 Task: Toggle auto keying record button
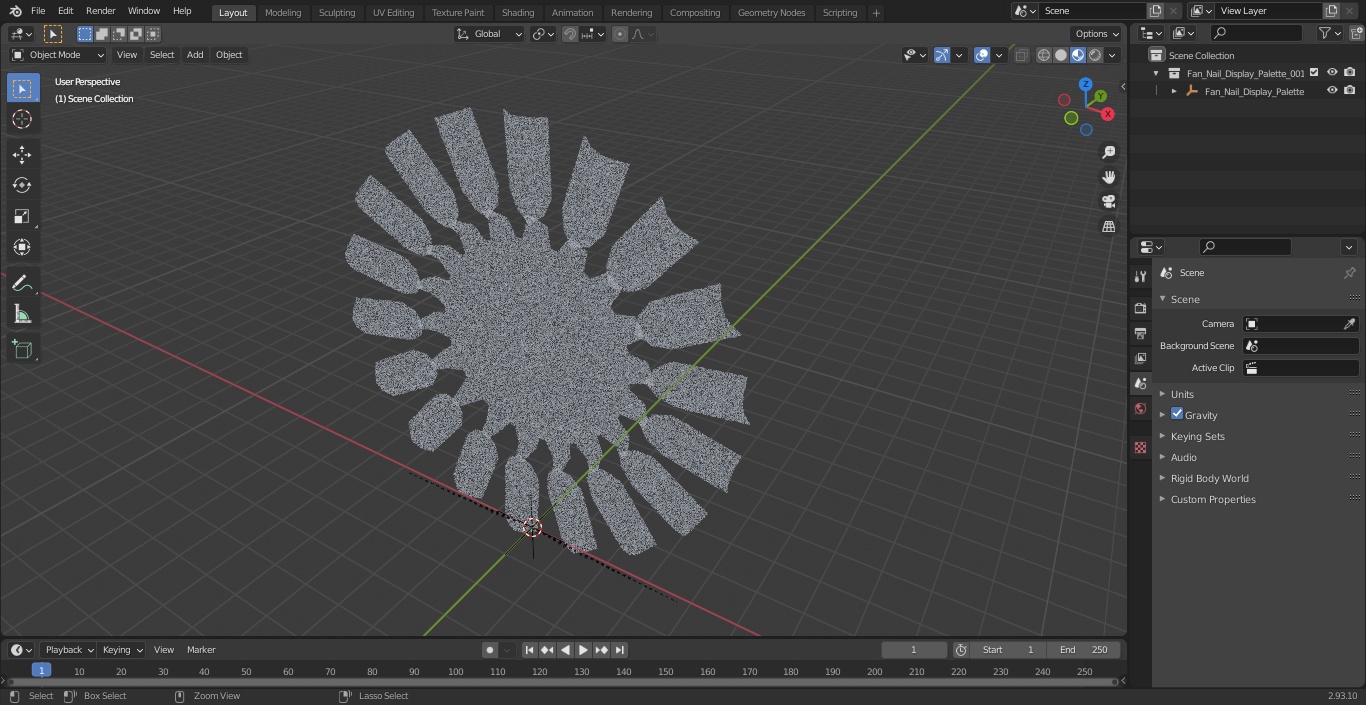490,650
